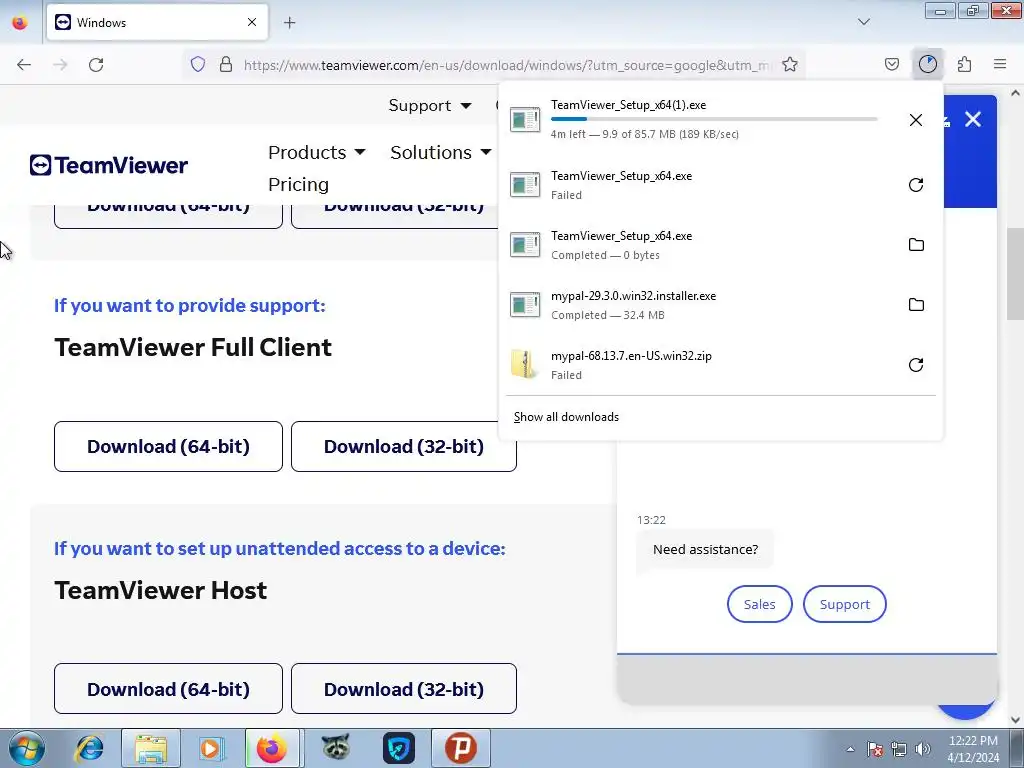Reload the current TeamViewer page
Screen dimensions: 1024x768
(96, 65)
